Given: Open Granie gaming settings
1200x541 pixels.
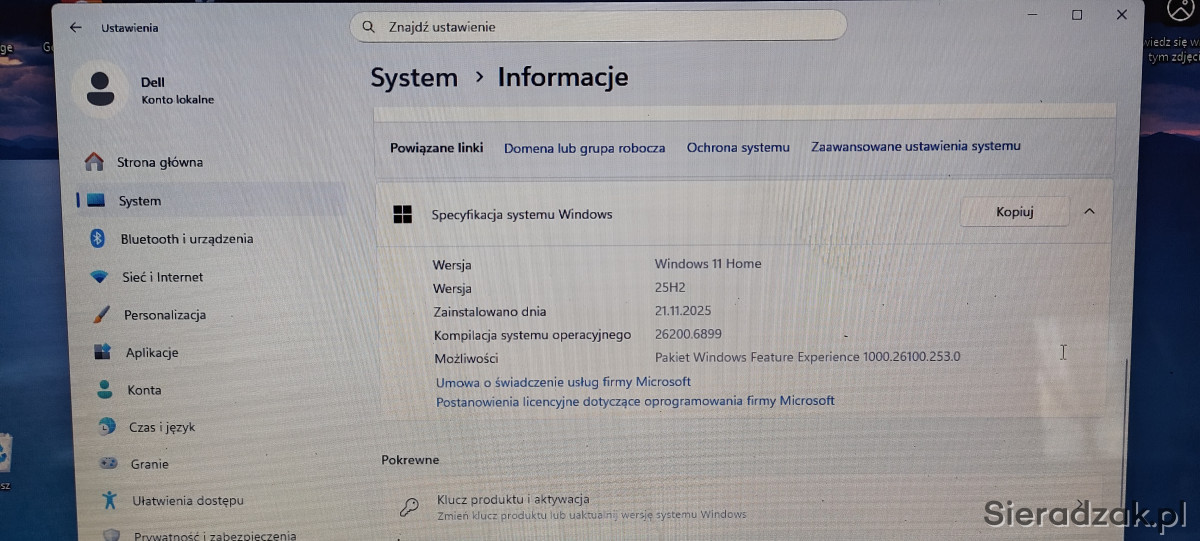Looking at the screenshot, I should click(148, 464).
